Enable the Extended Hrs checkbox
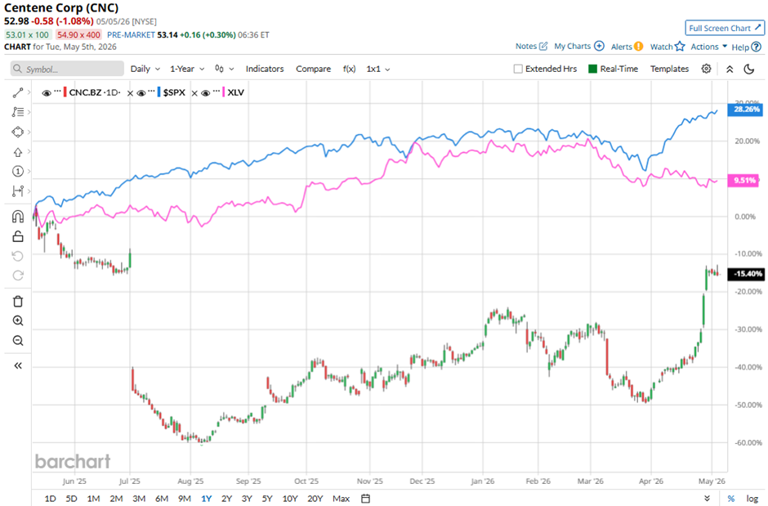The height and width of the screenshot is (506, 768). click(x=518, y=69)
